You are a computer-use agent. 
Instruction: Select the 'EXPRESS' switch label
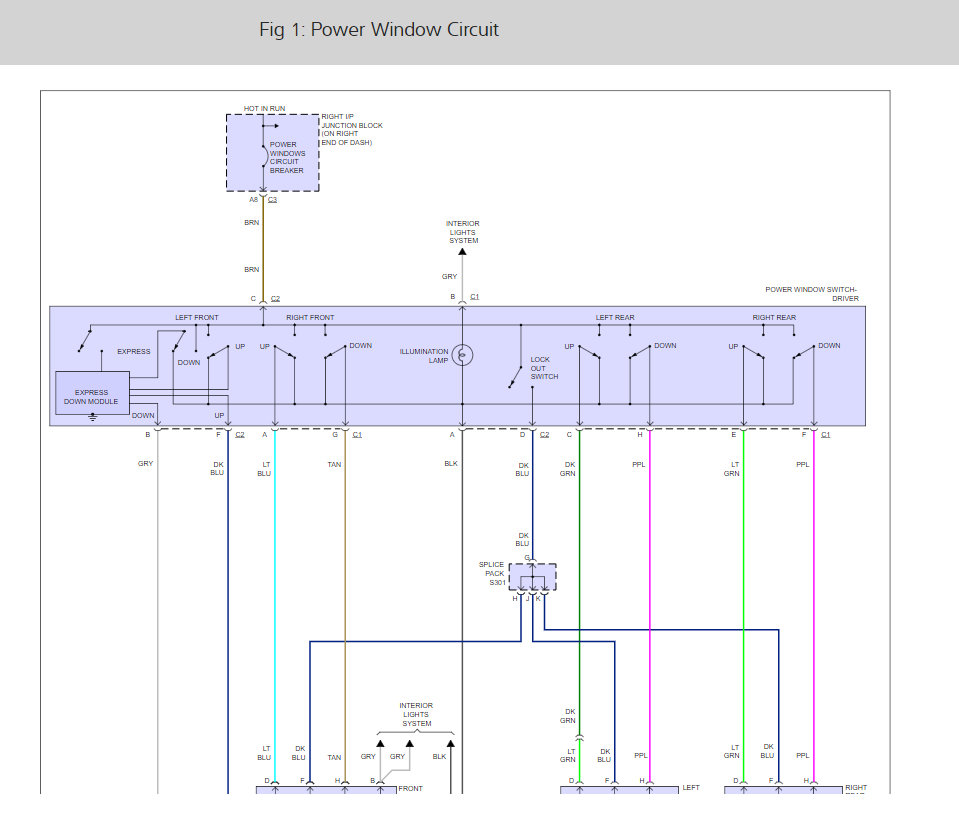[134, 352]
